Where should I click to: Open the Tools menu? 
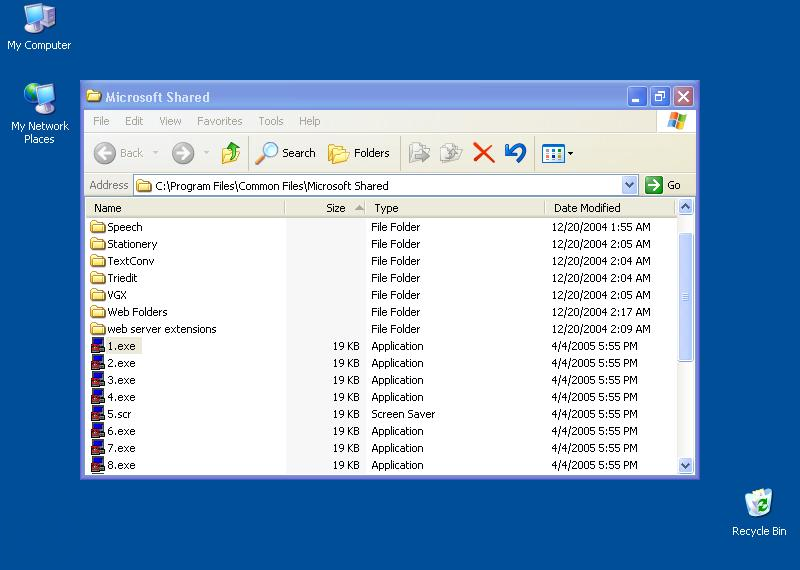[270, 121]
